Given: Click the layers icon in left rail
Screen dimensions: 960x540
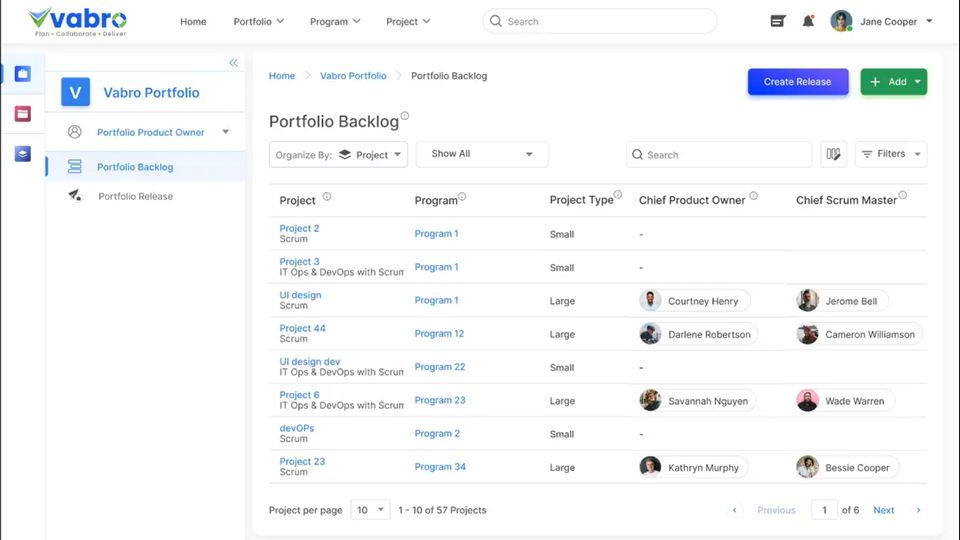Looking at the screenshot, I should [x=22, y=154].
